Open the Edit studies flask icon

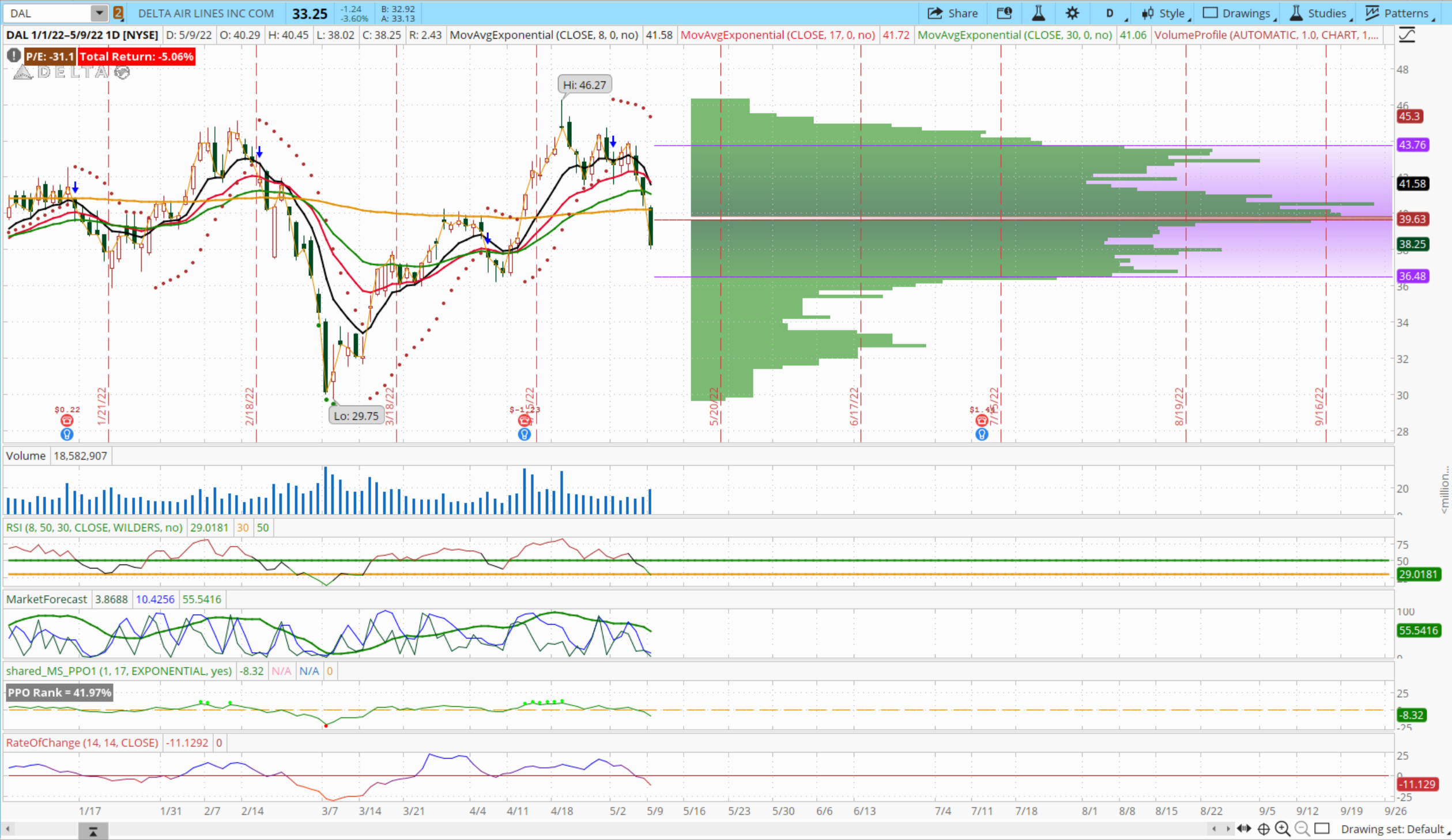point(1038,13)
